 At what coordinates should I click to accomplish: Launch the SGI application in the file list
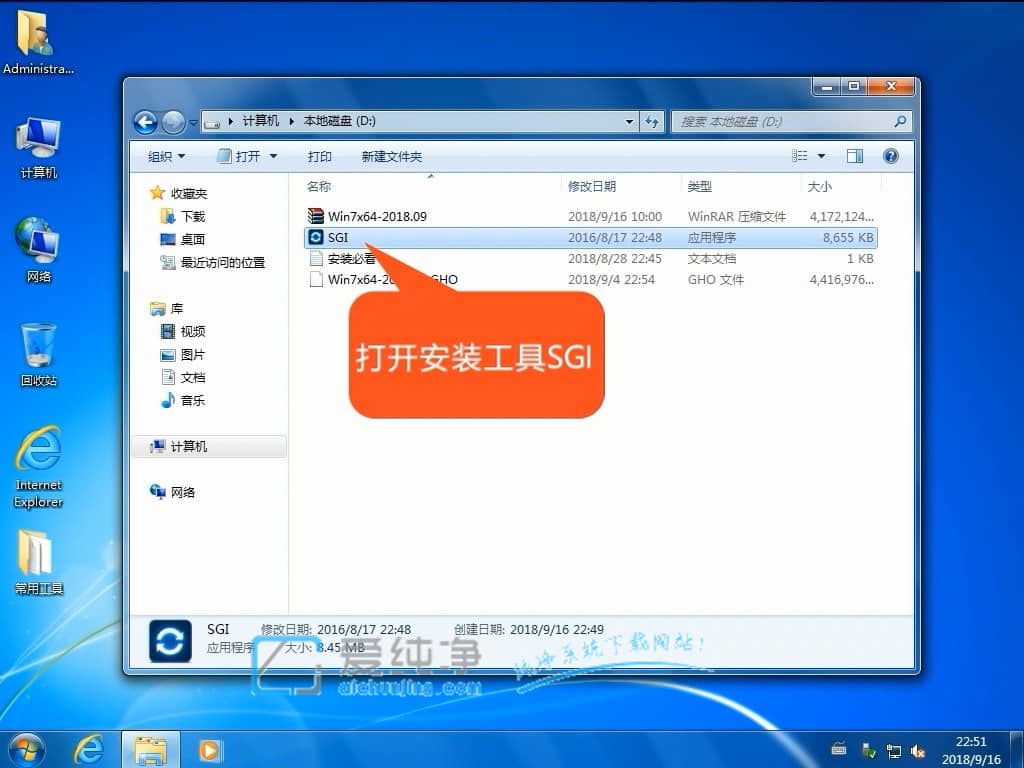click(338, 237)
